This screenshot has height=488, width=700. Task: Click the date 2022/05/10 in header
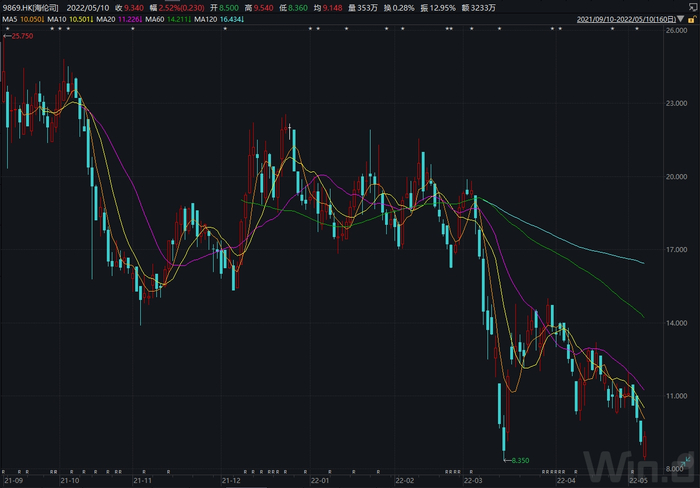[87, 6]
